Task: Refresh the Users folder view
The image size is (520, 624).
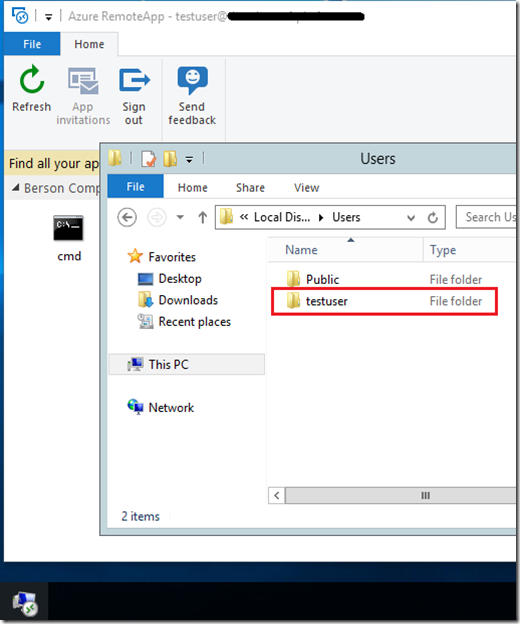Action: pos(433,217)
